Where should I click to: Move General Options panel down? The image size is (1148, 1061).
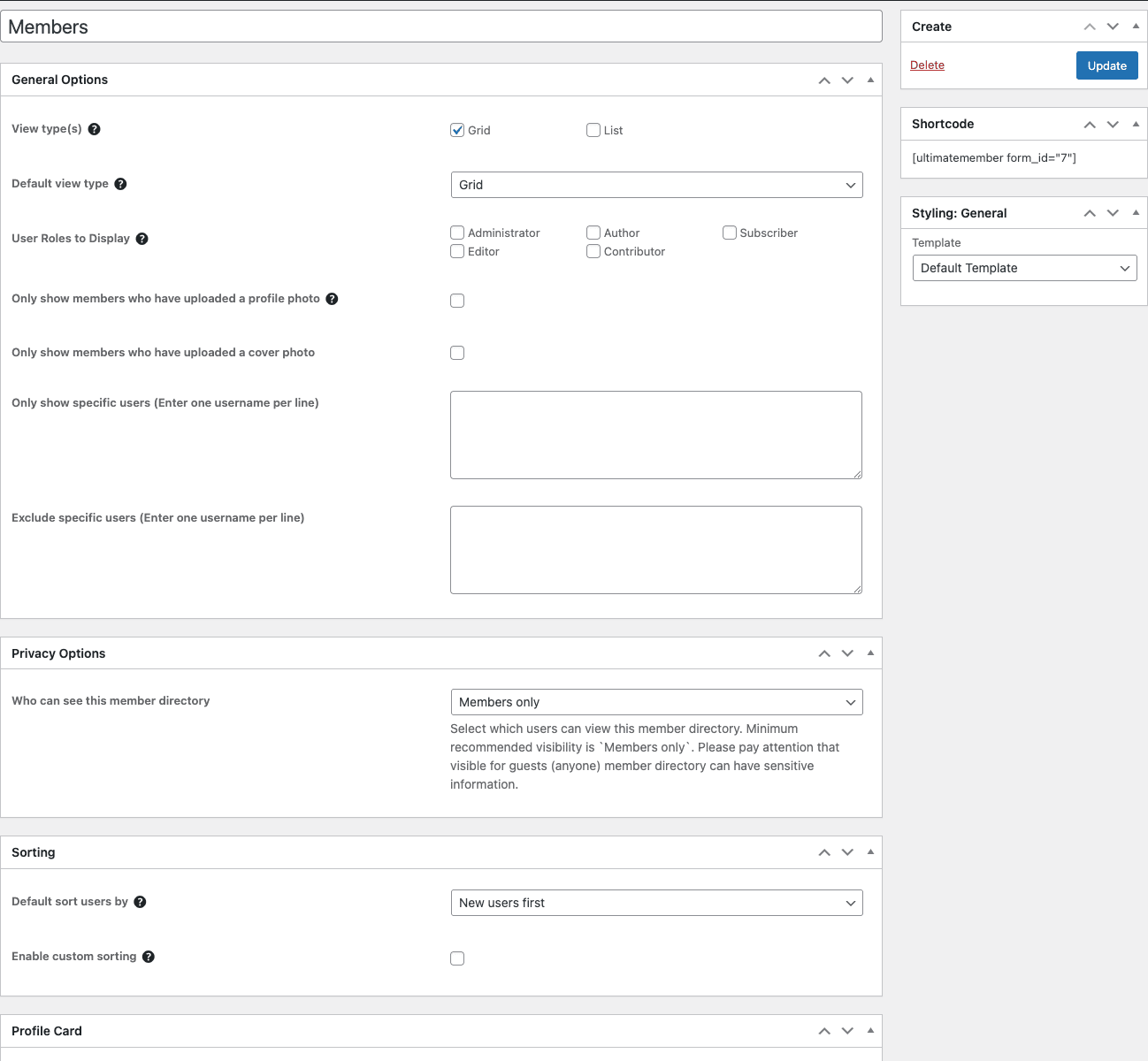tap(847, 80)
